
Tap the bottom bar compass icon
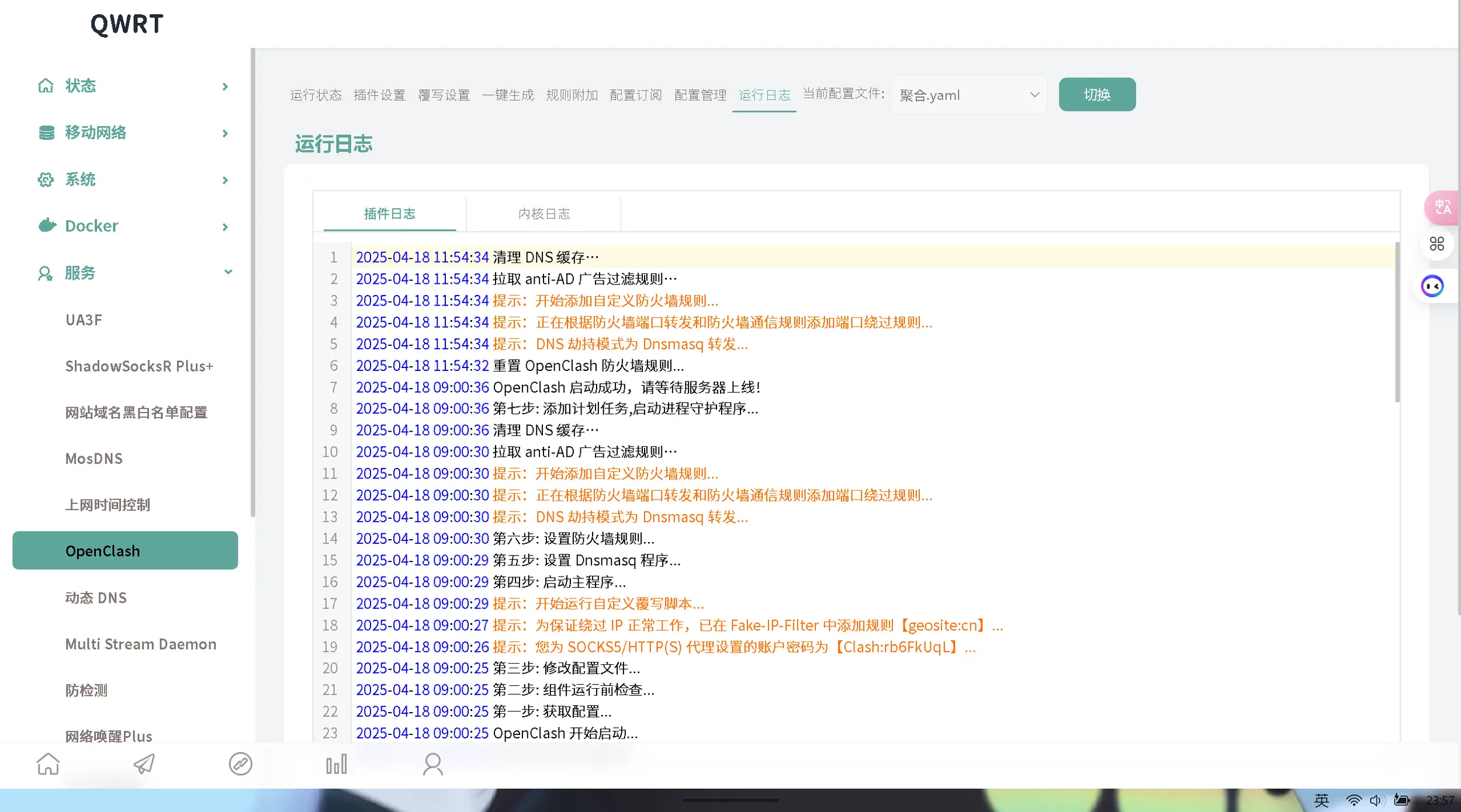[x=240, y=764]
